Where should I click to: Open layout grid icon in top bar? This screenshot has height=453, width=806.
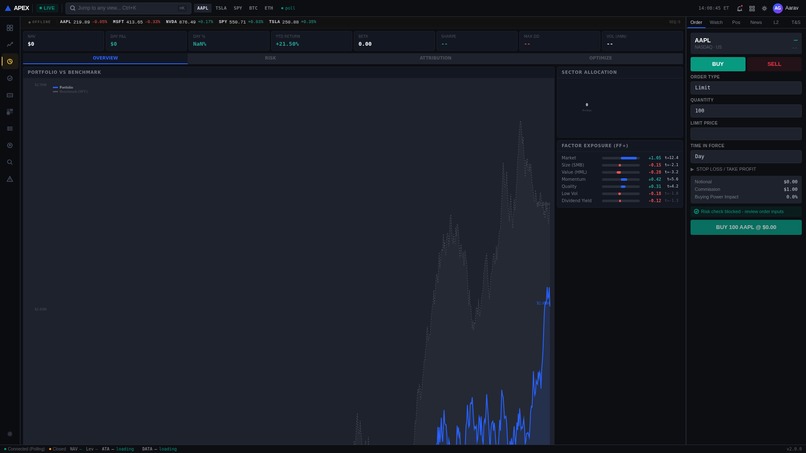tap(752, 8)
